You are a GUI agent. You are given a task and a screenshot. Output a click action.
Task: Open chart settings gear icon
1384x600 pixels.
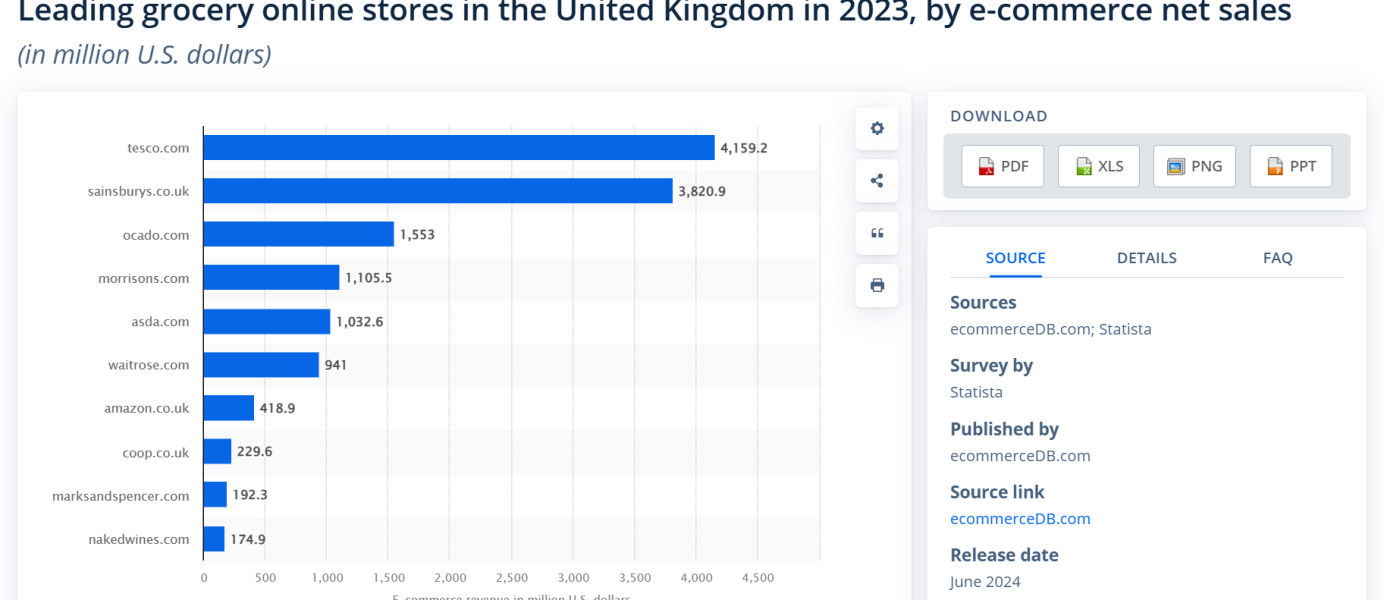(877, 128)
